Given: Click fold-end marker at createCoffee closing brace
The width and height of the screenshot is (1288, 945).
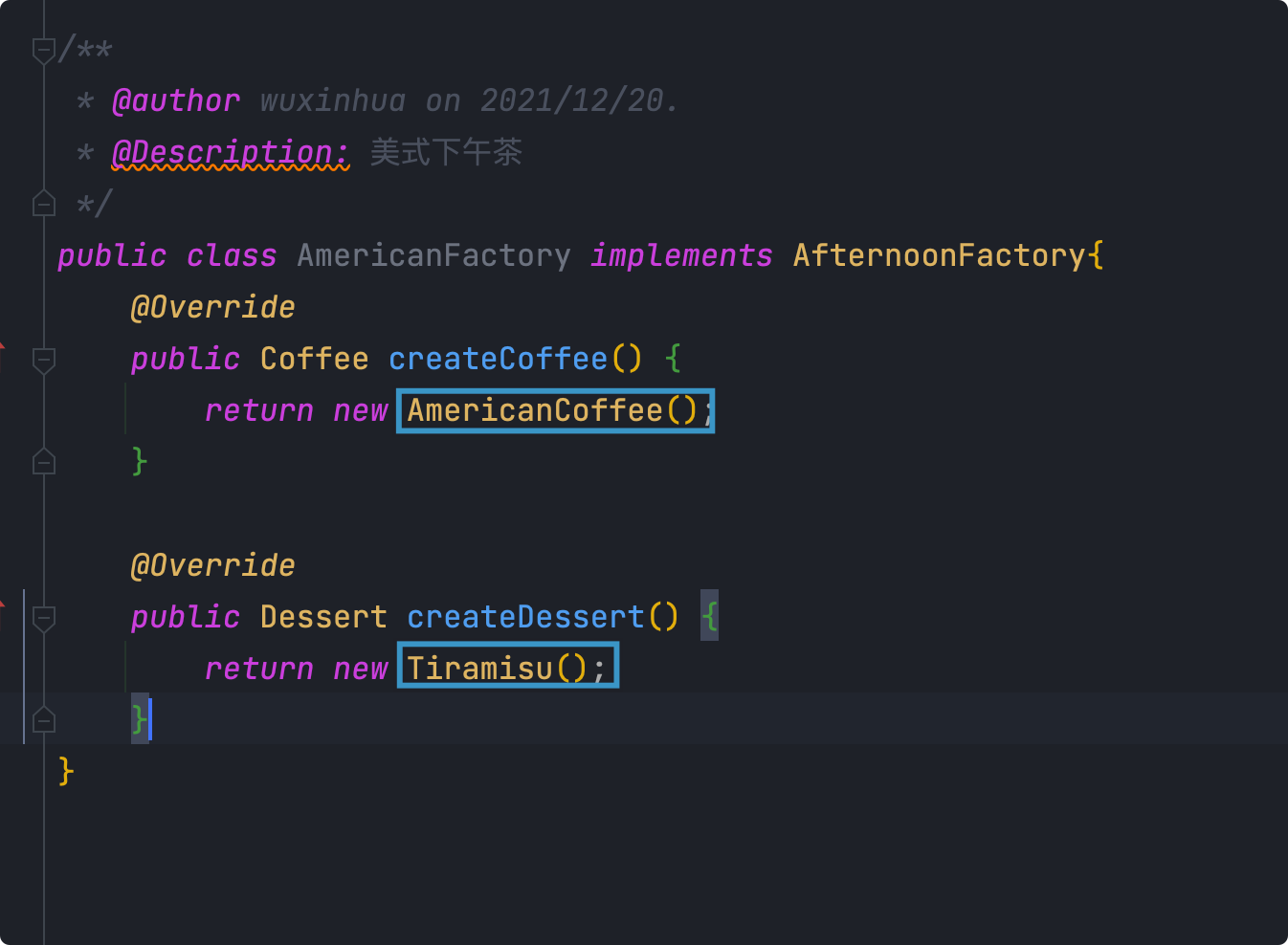Looking at the screenshot, I should (x=44, y=461).
